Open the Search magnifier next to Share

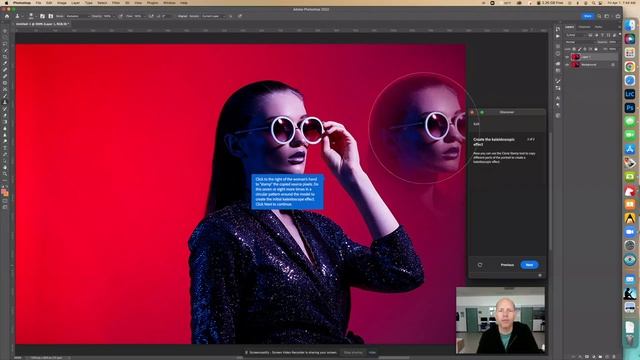coord(599,16)
